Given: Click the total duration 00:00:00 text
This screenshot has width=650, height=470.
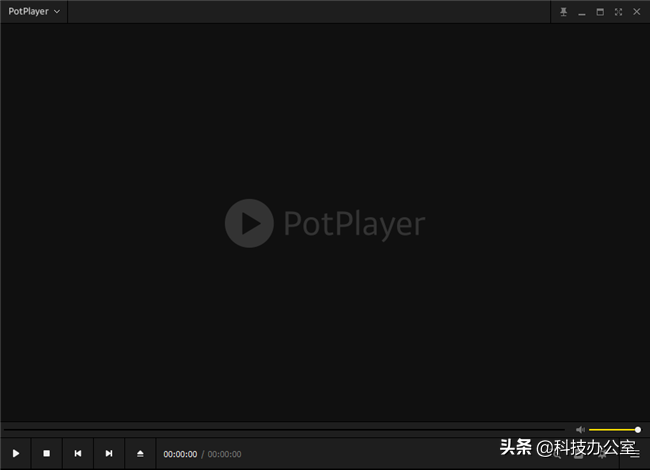Looking at the screenshot, I should tap(224, 454).
